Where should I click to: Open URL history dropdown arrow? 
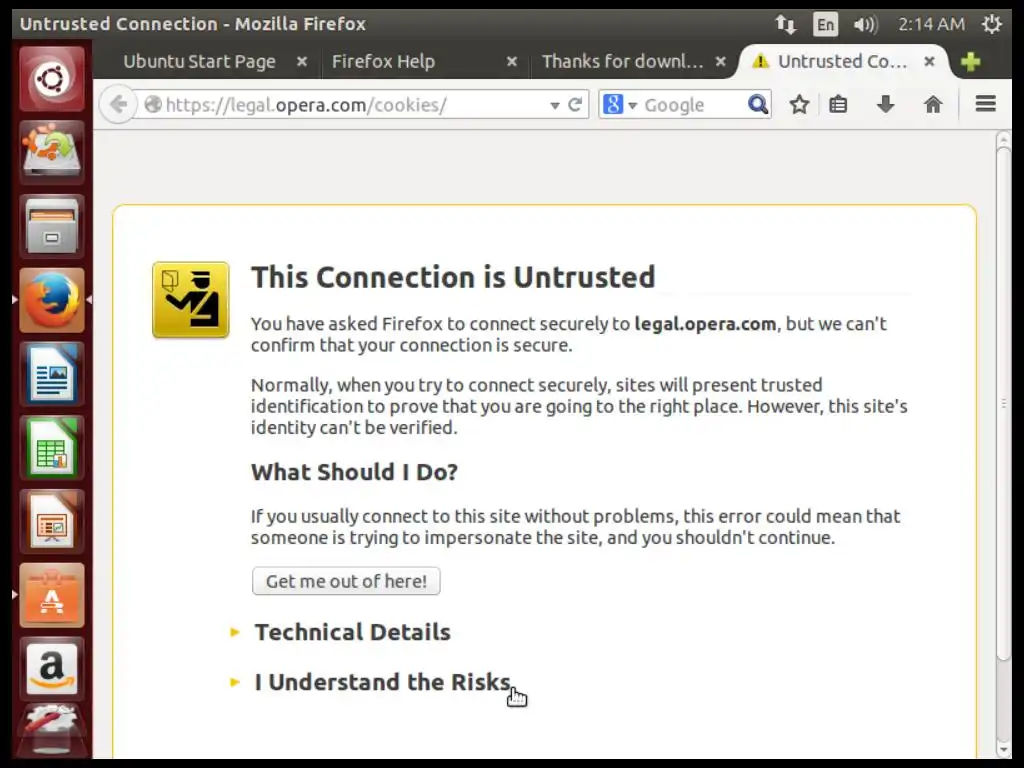tap(554, 105)
